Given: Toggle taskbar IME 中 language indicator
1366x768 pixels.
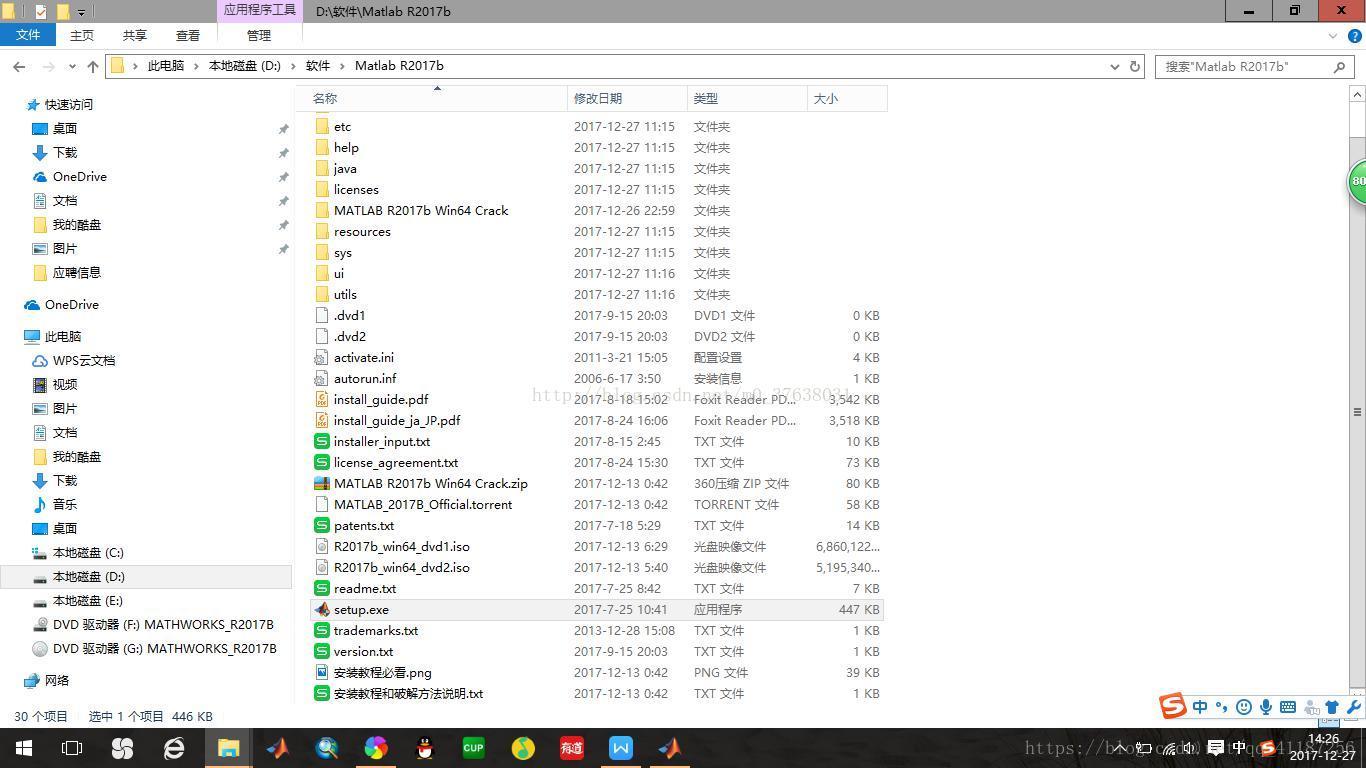Looking at the screenshot, I should (1239, 747).
